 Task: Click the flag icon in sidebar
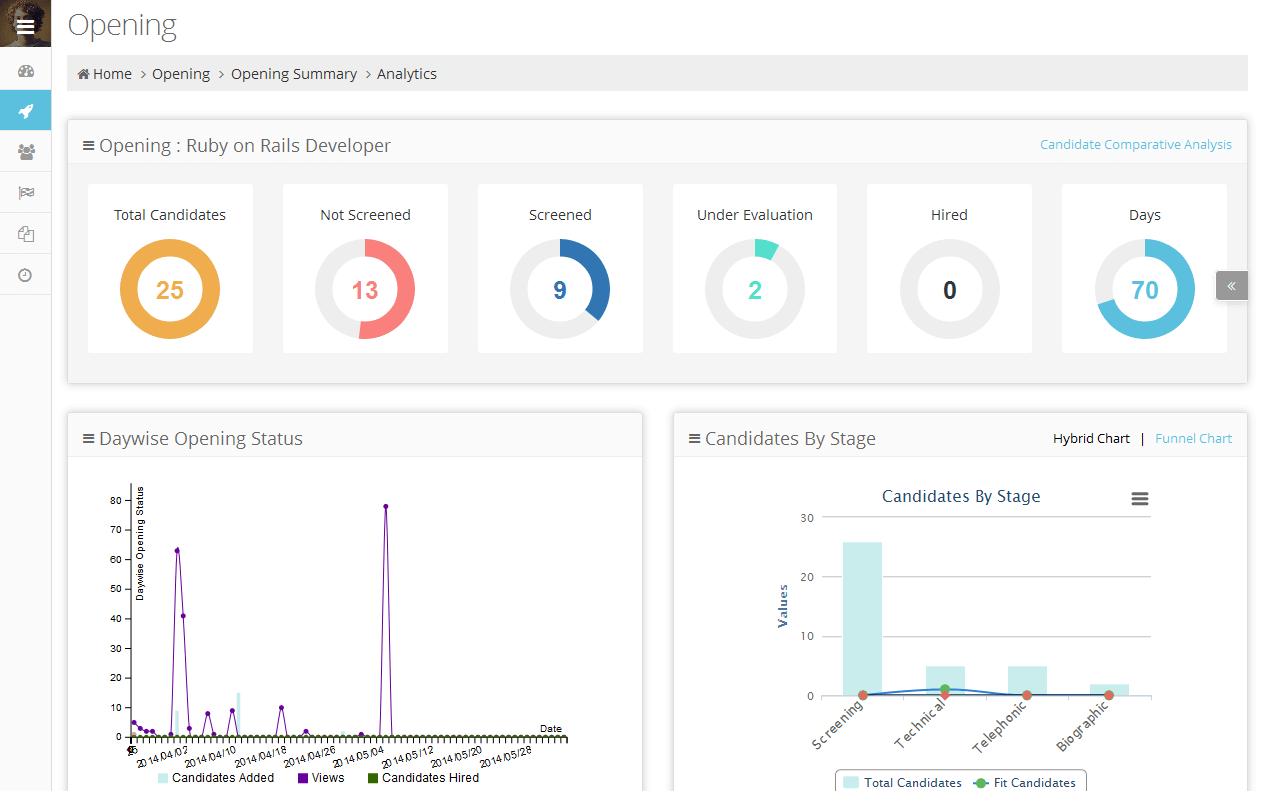tap(26, 193)
